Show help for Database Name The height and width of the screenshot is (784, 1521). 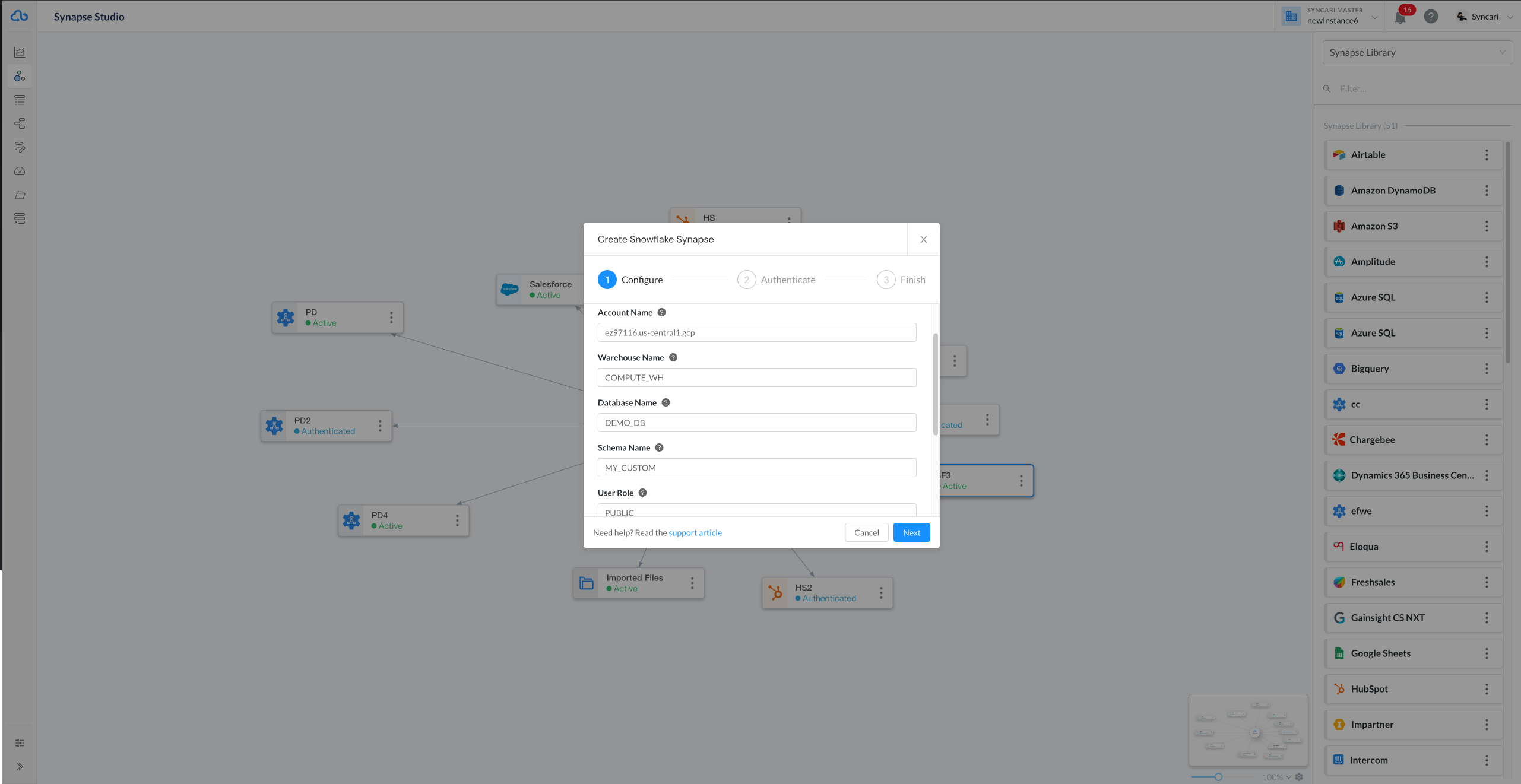(x=666, y=402)
